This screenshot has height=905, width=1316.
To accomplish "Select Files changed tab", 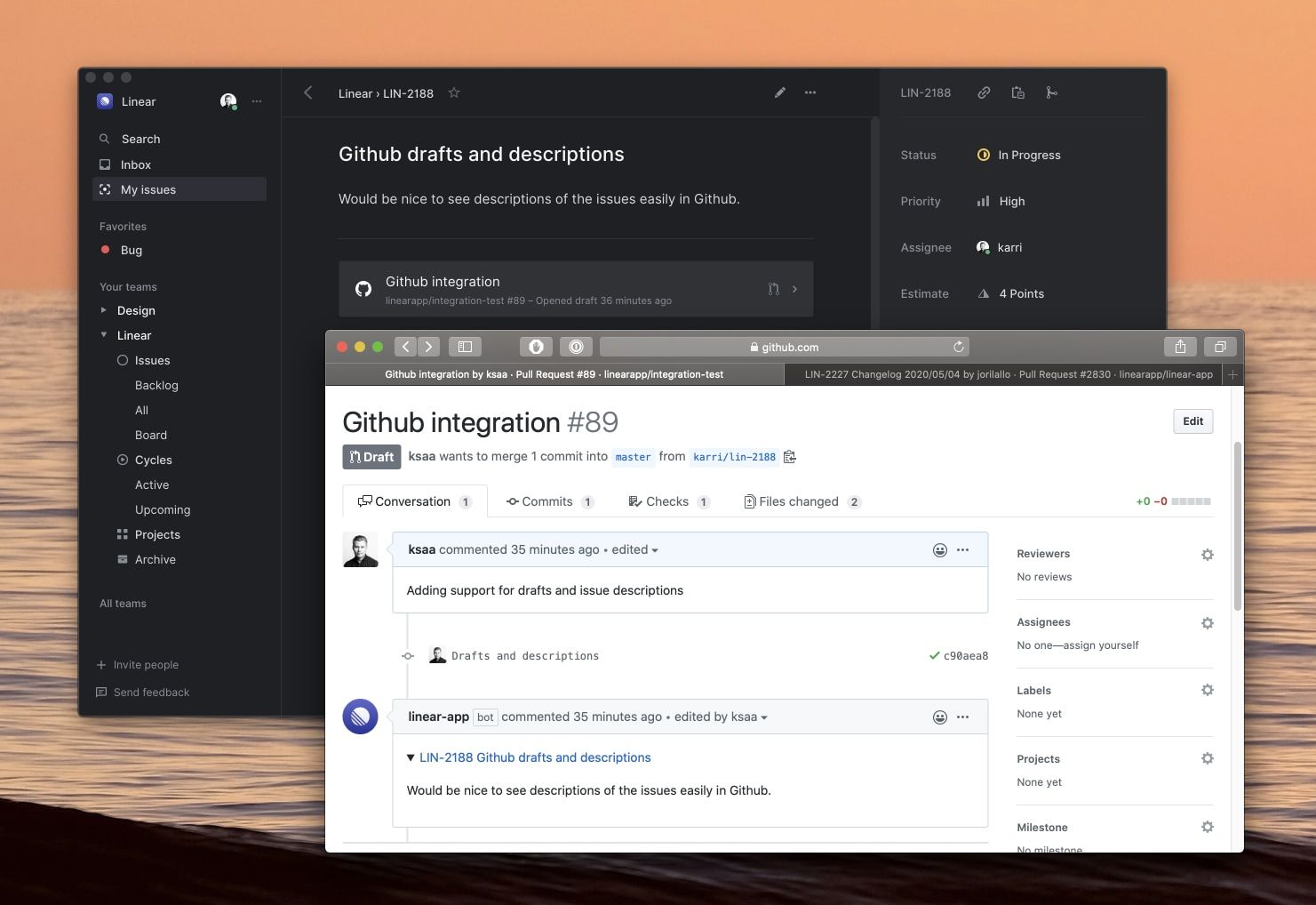I will (x=802, y=501).
